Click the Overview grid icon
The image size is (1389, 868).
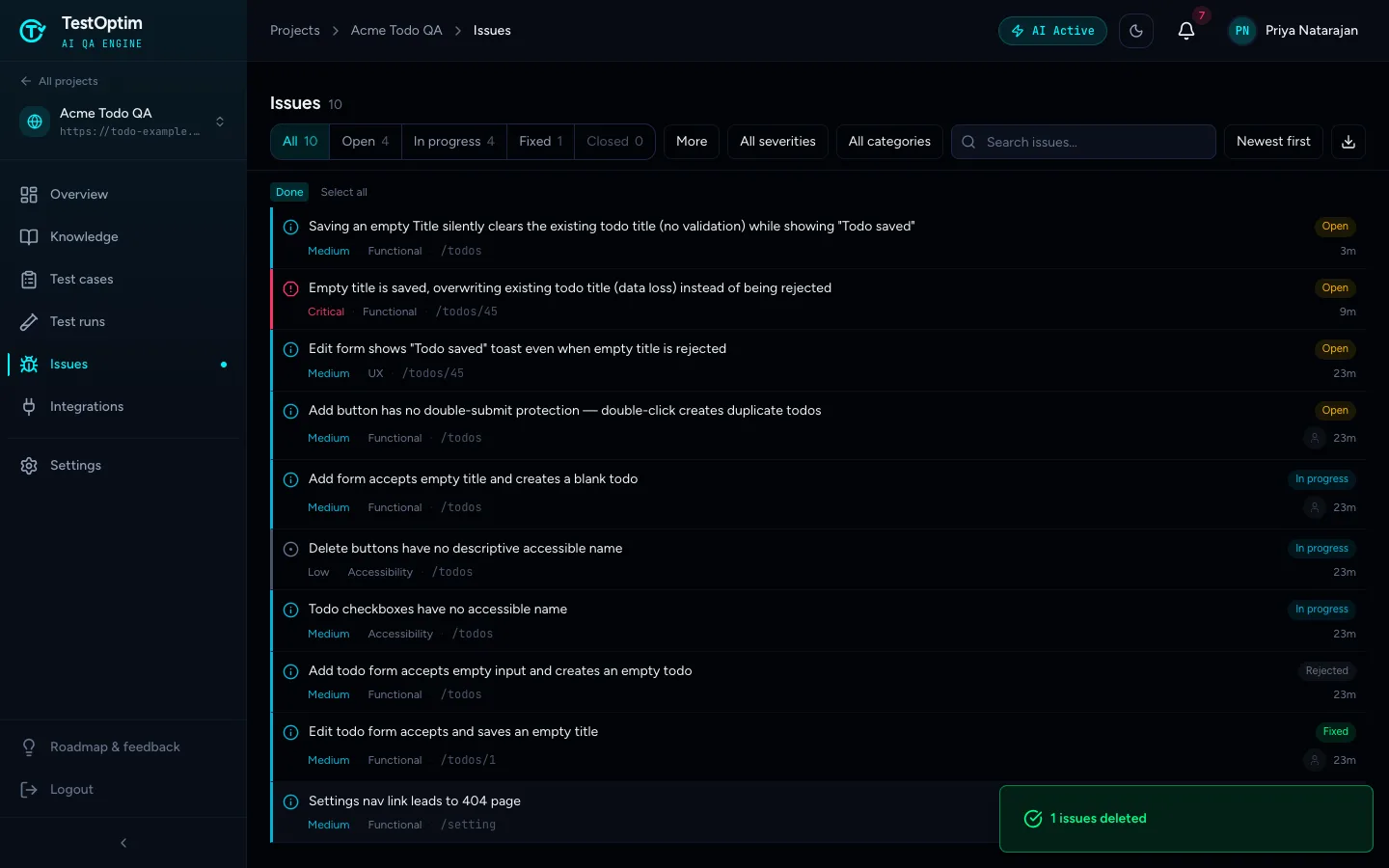pyautogui.click(x=29, y=195)
